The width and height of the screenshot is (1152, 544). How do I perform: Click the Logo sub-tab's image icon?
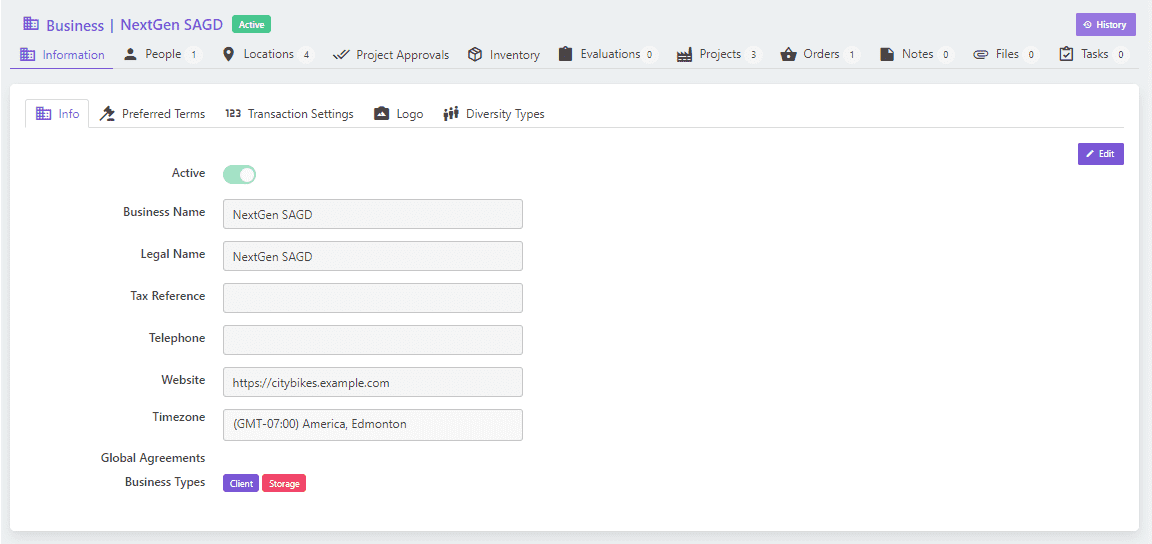(381, 114)
